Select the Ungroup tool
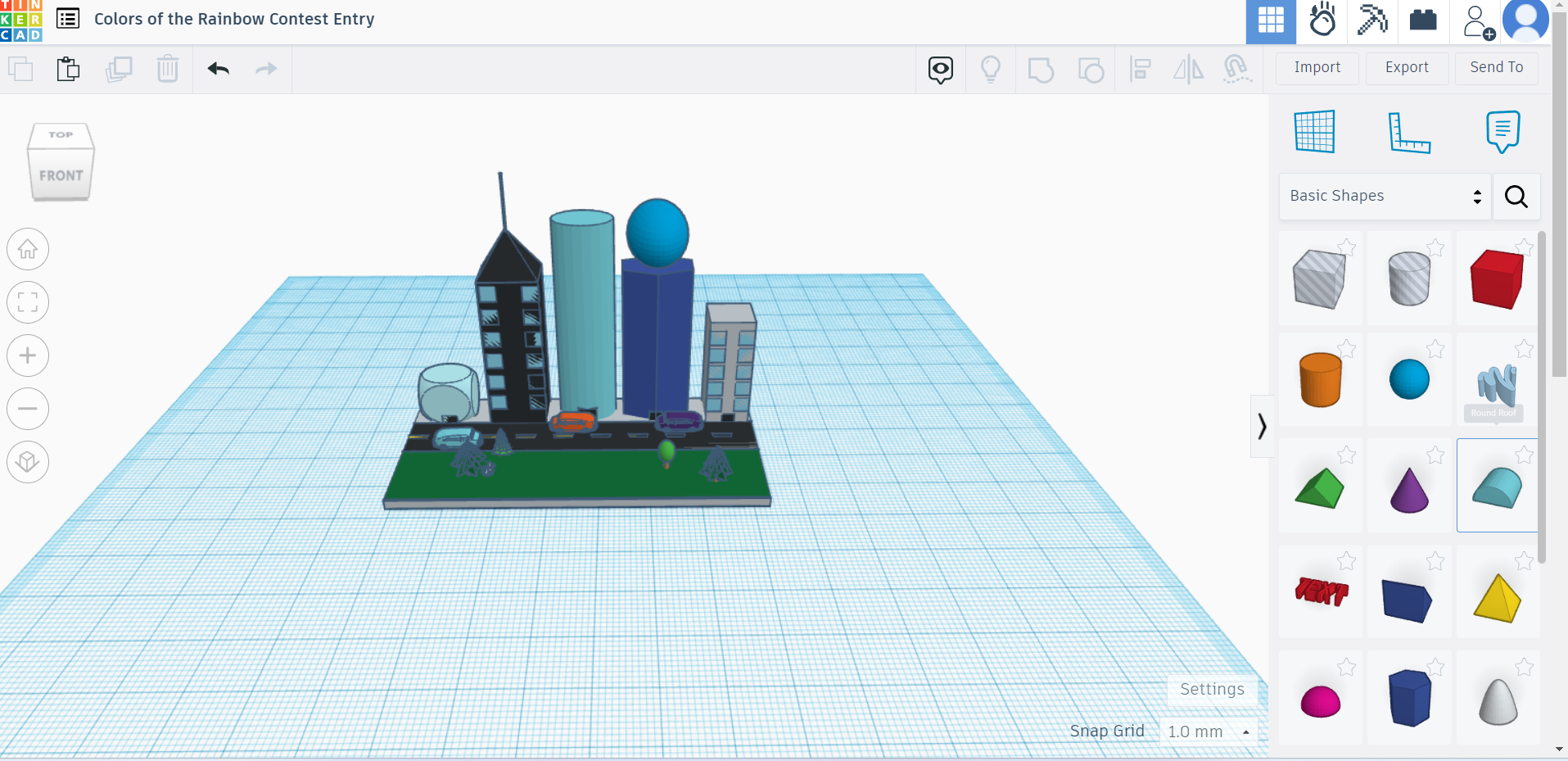The image size is (1568, 761). point(1091,69)
